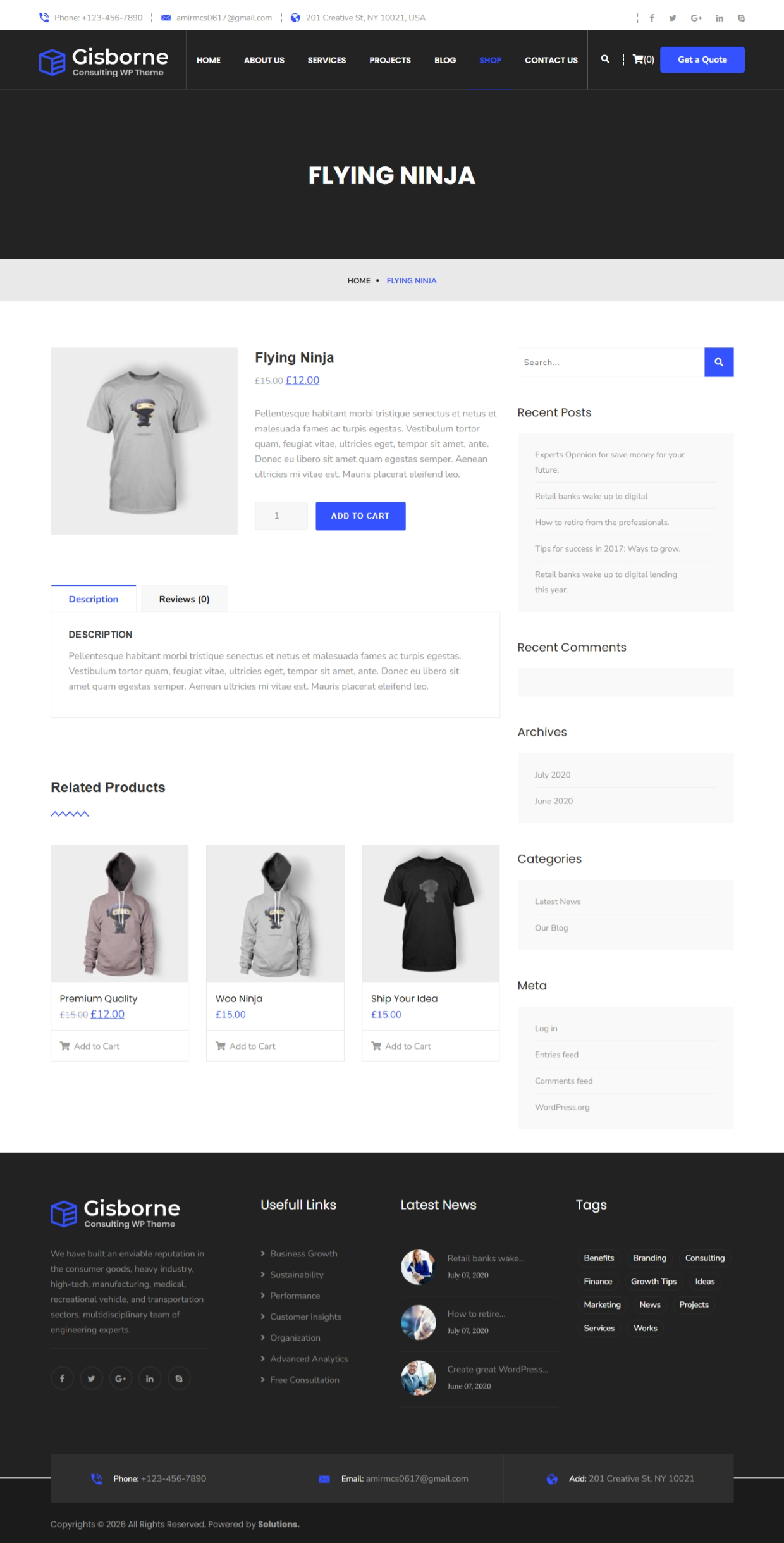
Task: Click the Get a Quote button
Action: pos(702,59)
